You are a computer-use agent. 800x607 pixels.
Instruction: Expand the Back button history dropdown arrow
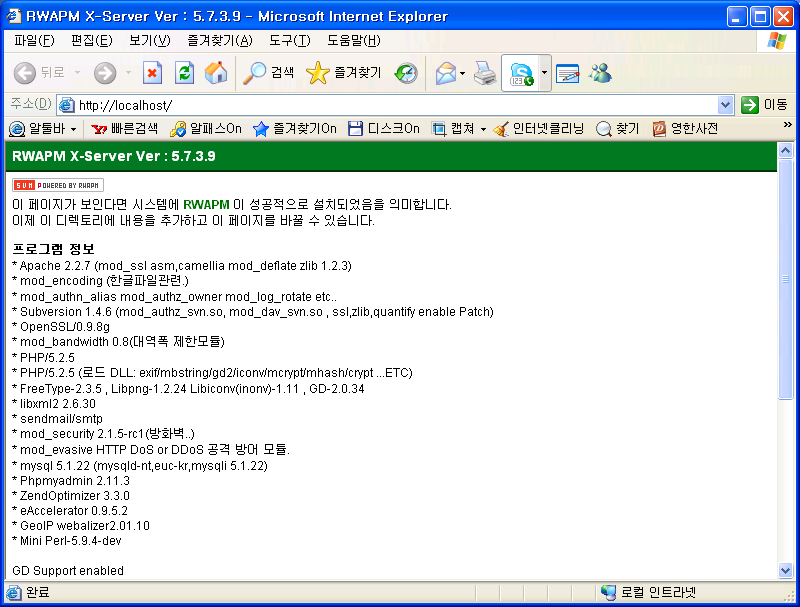78,73
